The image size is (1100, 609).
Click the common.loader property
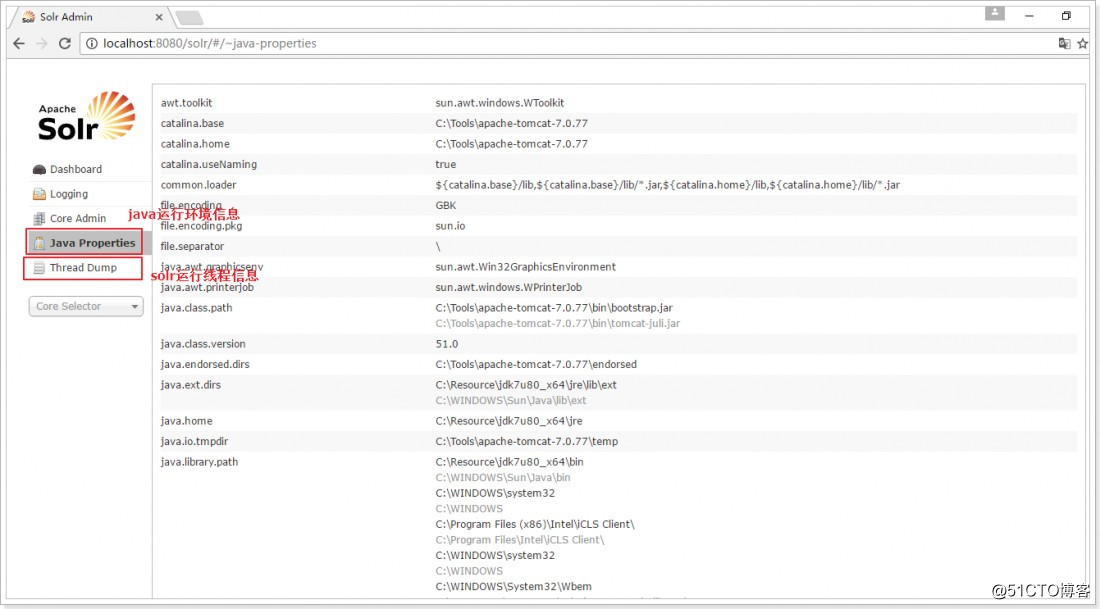tap(199, 185)
